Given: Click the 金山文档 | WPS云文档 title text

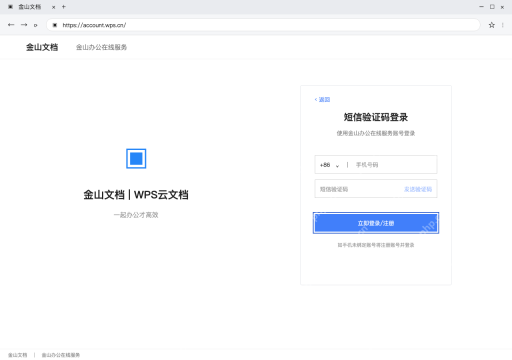Looking at the screenshot, I should point(136,195).
